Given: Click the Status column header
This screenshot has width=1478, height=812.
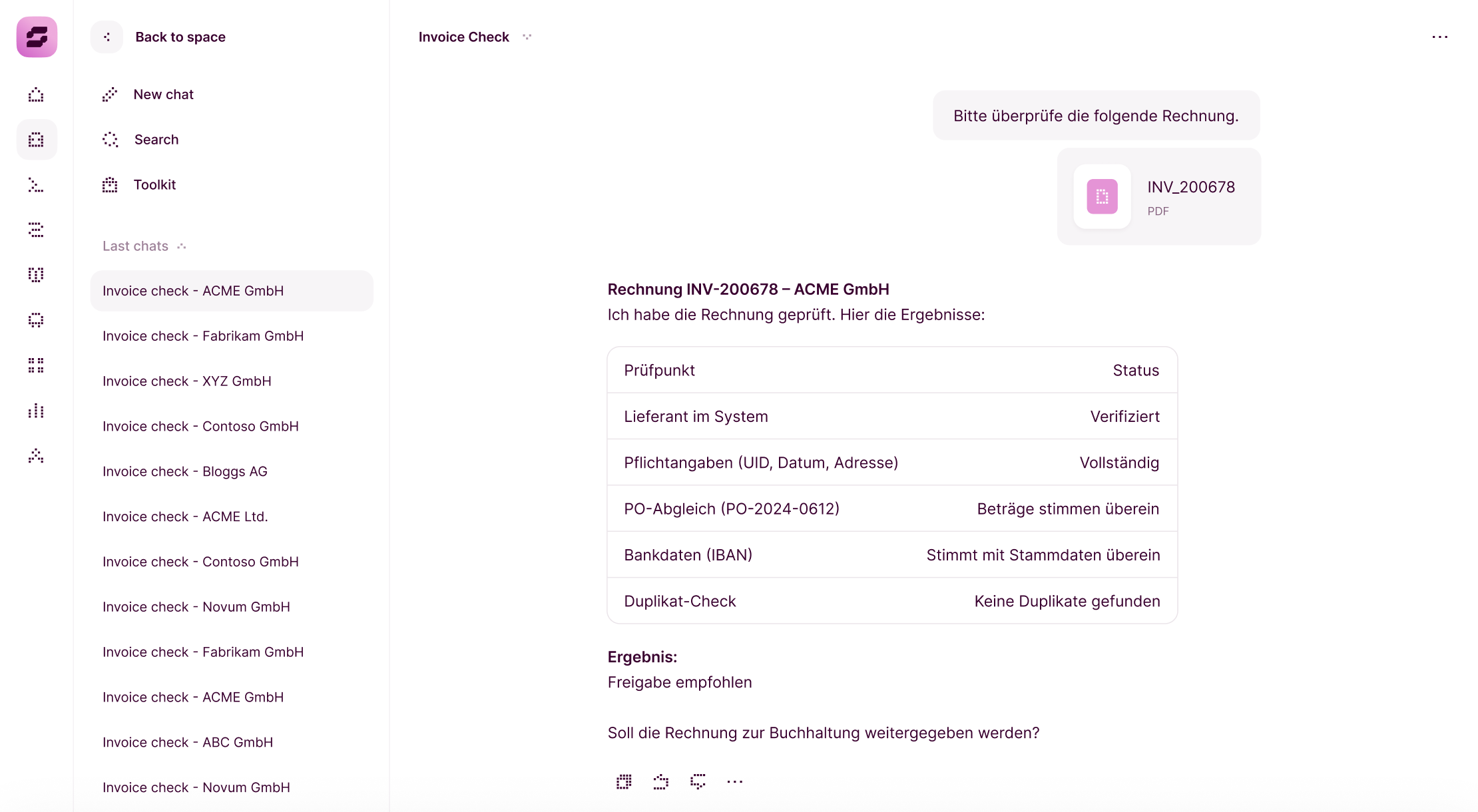Looking at the screenshot, I should pyautogui.click(x=1136, y=371).
